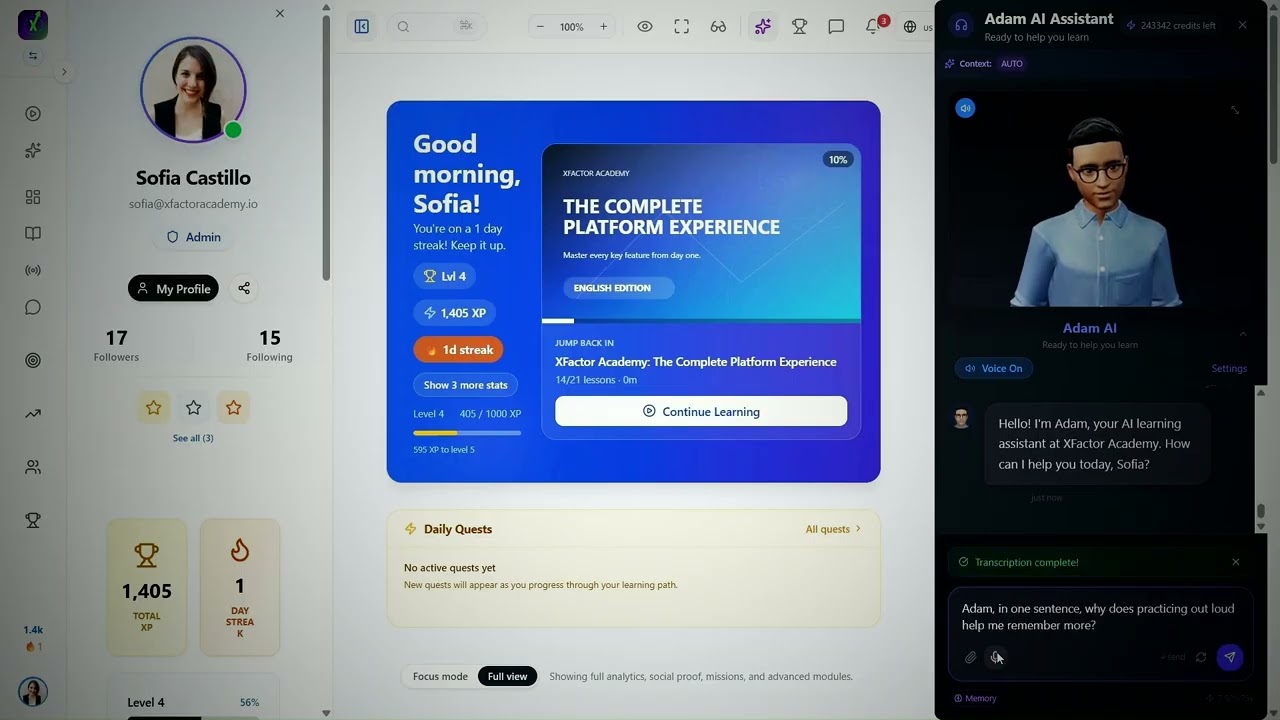Click the headphones icon in assistant header

pos(962,25)
